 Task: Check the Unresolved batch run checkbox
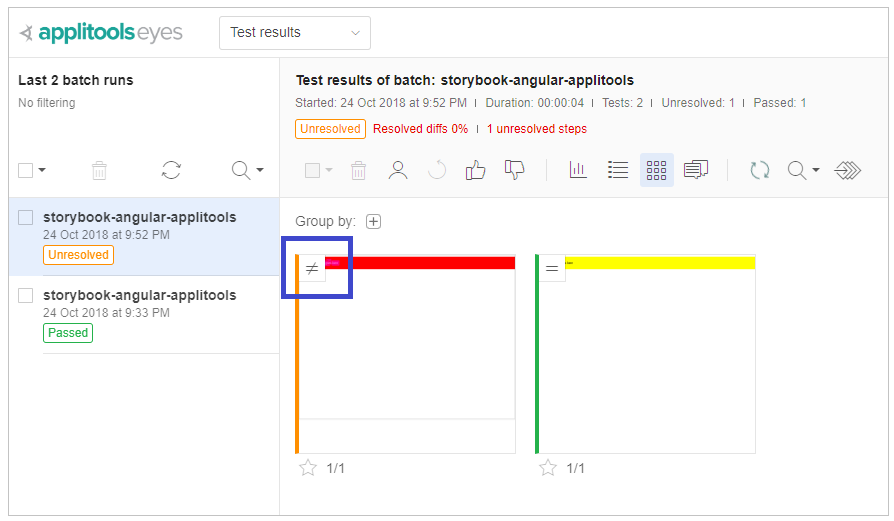click(x=26, y=217)
